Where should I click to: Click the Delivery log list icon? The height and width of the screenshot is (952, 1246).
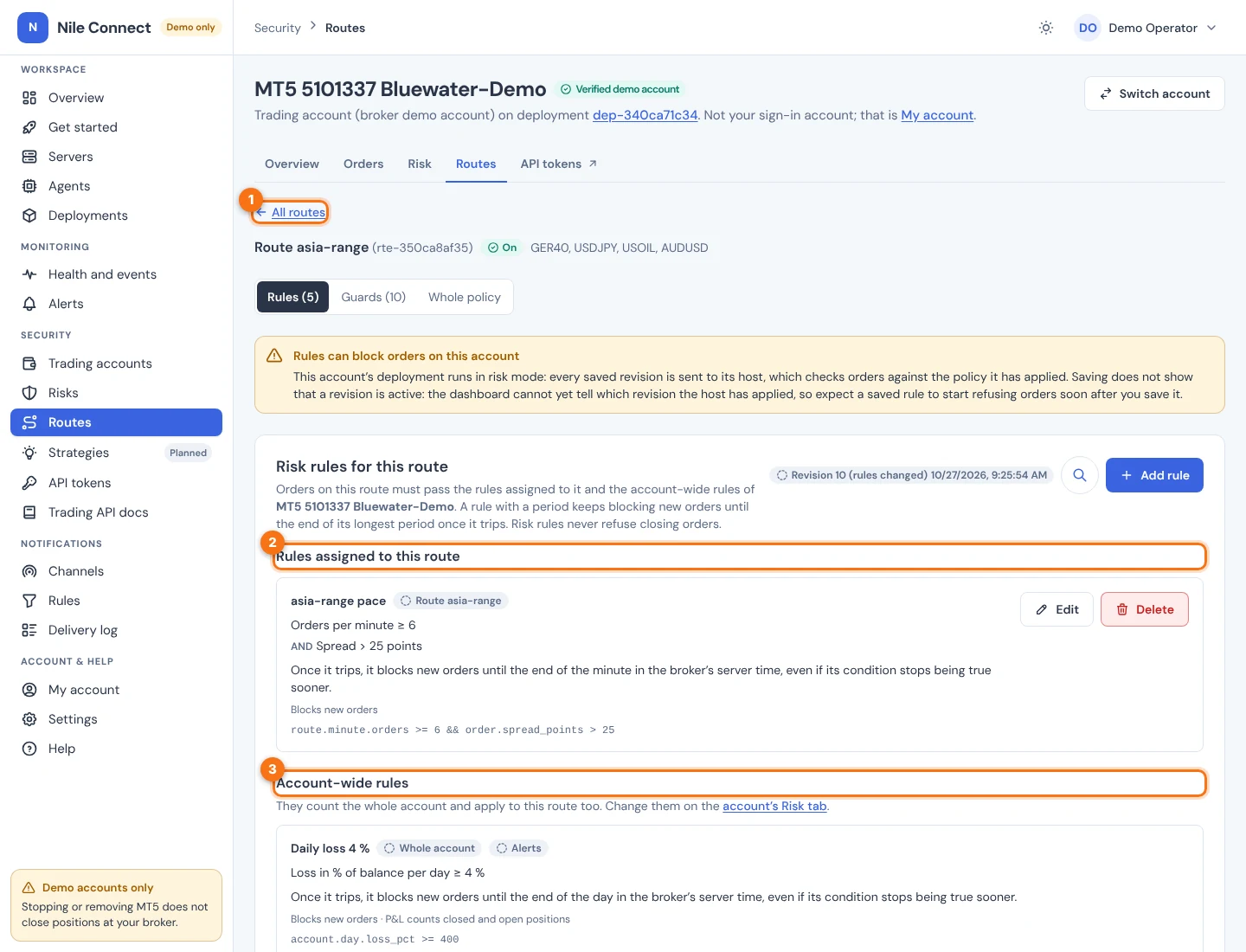(29, 630)
